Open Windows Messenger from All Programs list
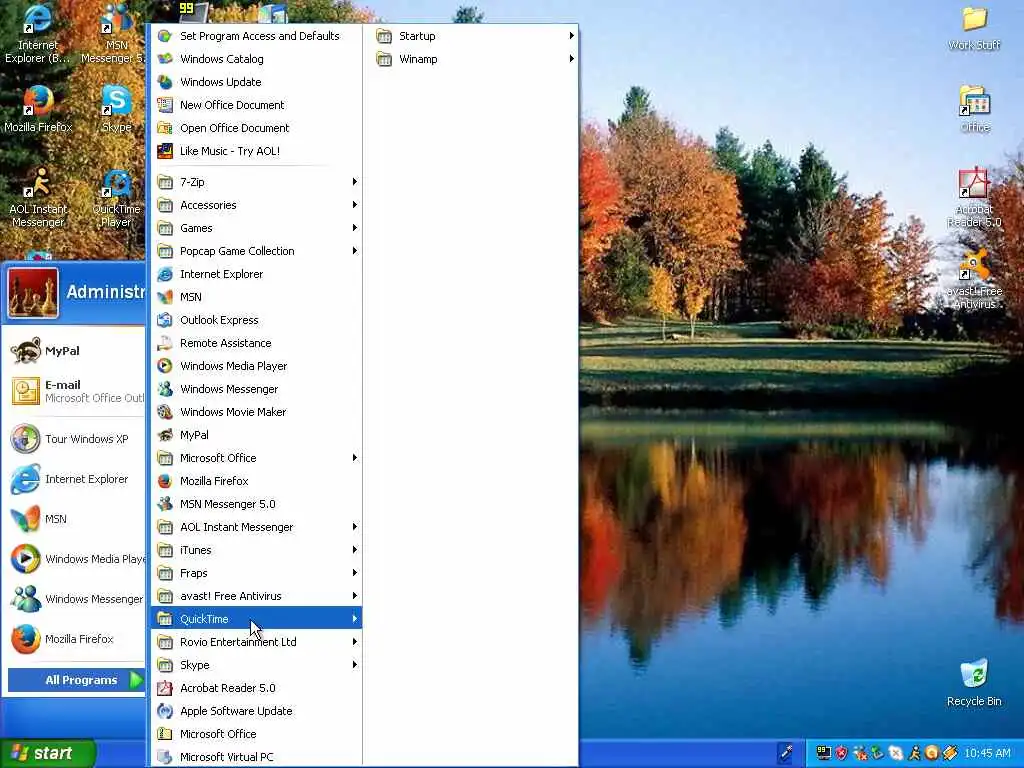1024x768 pixels. tap(256, 389)
